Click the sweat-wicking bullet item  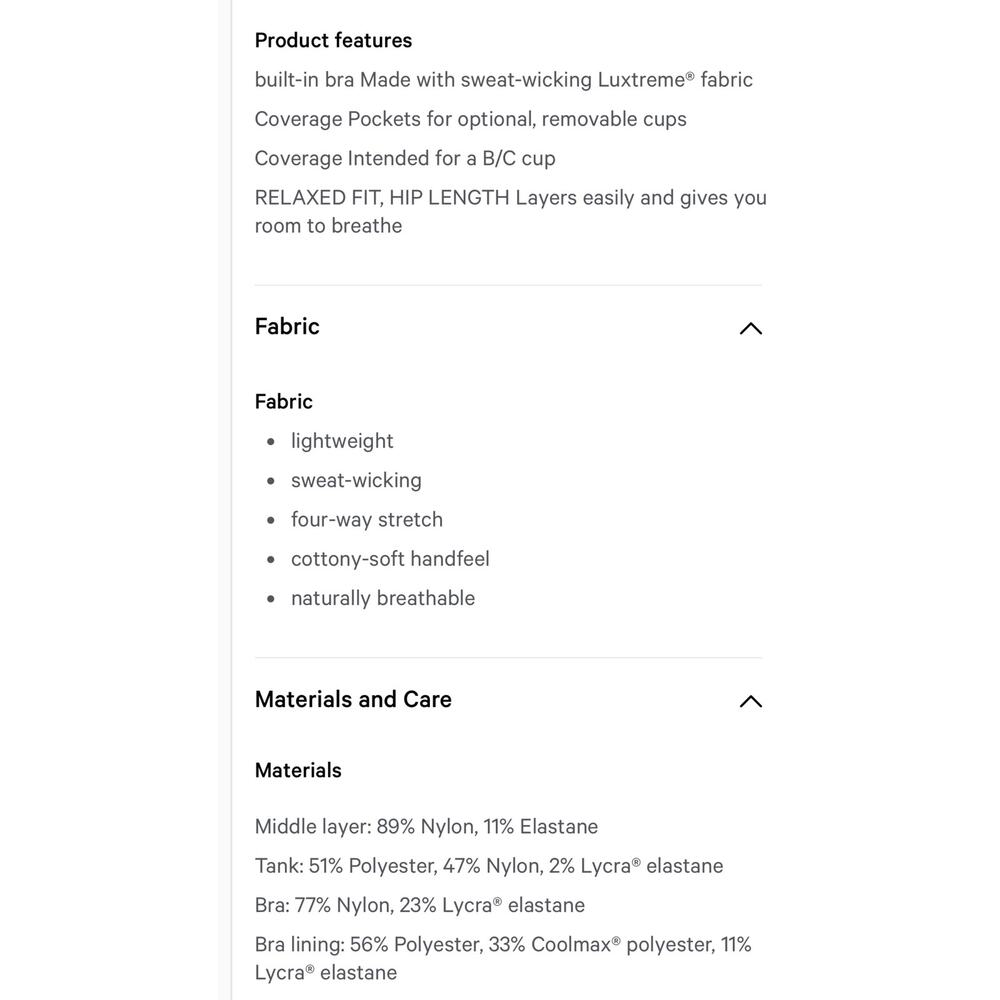point(356,480)
